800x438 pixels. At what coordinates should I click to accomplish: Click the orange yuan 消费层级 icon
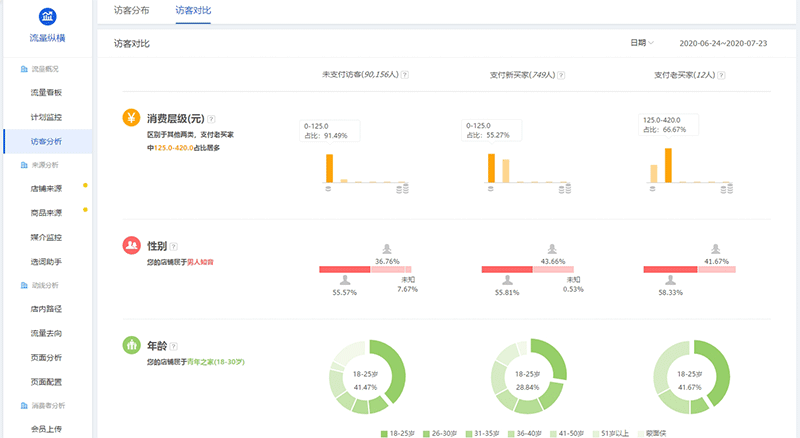click(x=131, y=118)
